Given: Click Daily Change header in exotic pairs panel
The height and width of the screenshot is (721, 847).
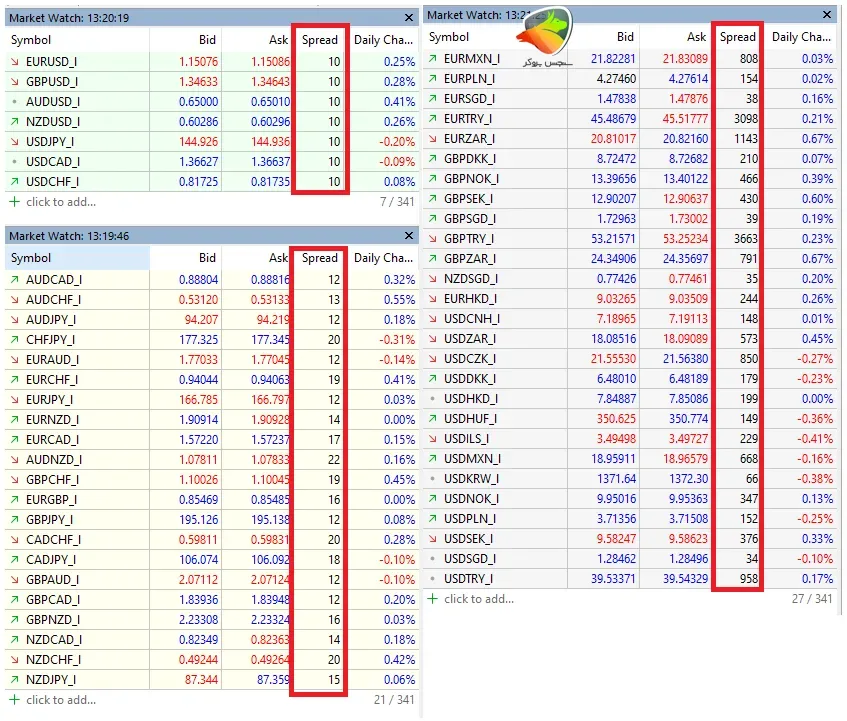Looking at the screenshot, I should pos(801,37).
